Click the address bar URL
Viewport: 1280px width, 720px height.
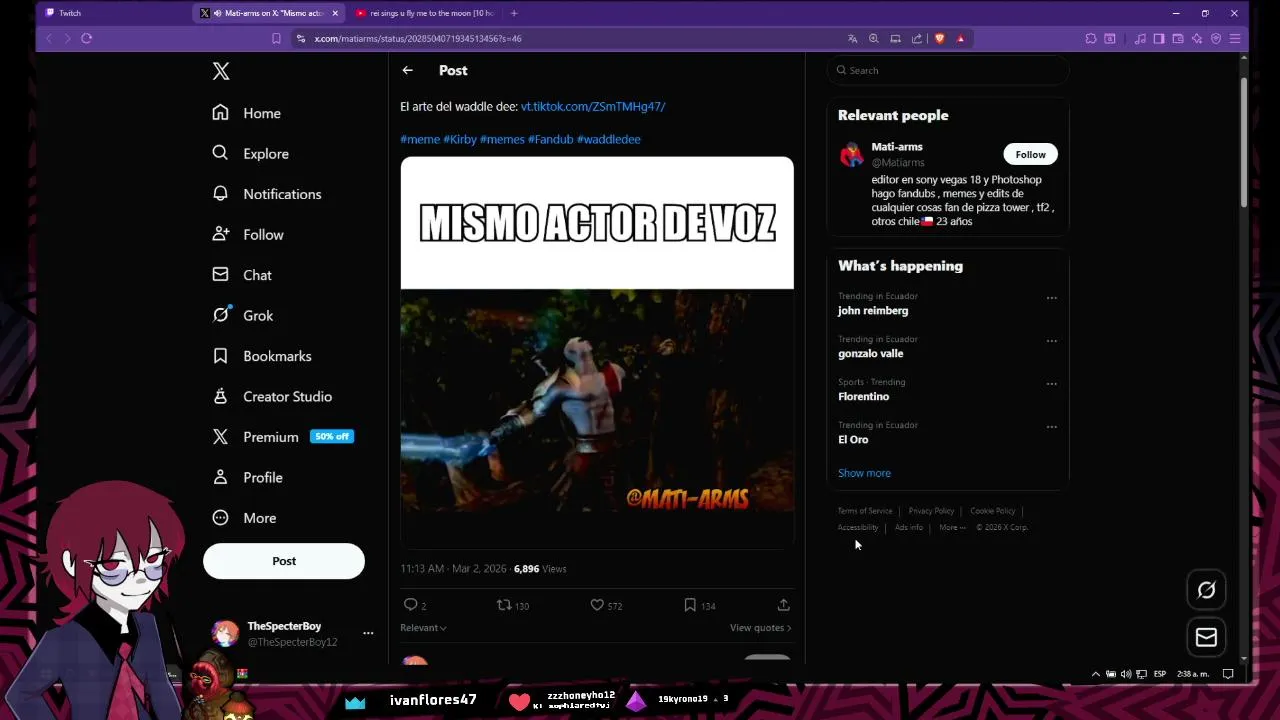[x=418, y=38]
